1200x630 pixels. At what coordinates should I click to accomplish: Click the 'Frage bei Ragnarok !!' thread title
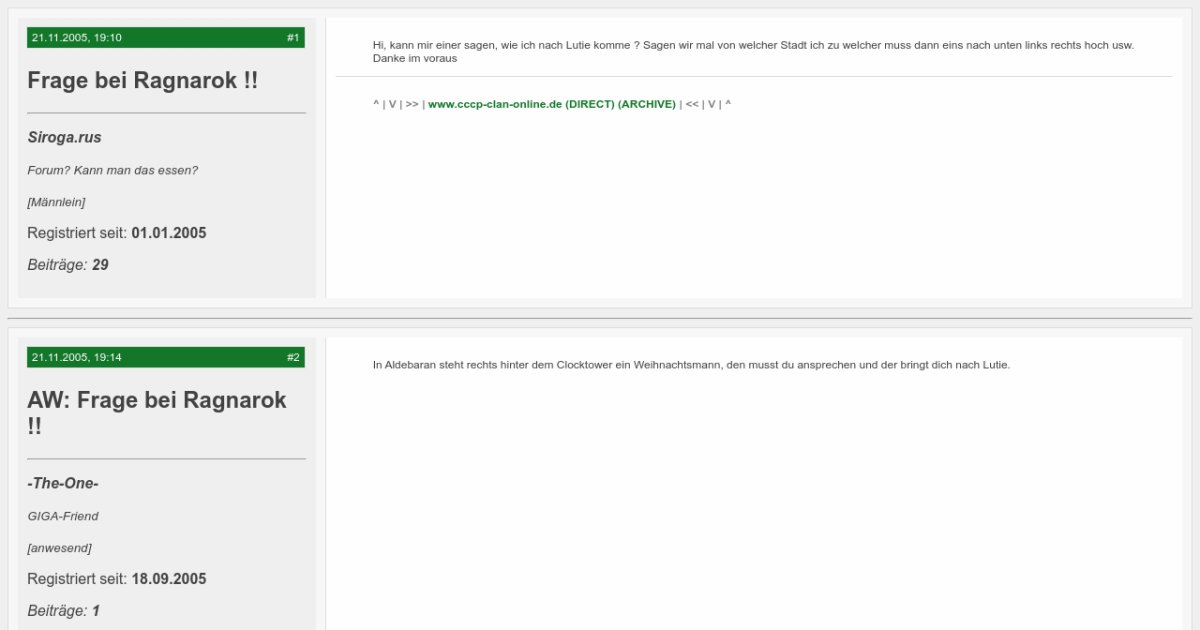coord(142,81)
